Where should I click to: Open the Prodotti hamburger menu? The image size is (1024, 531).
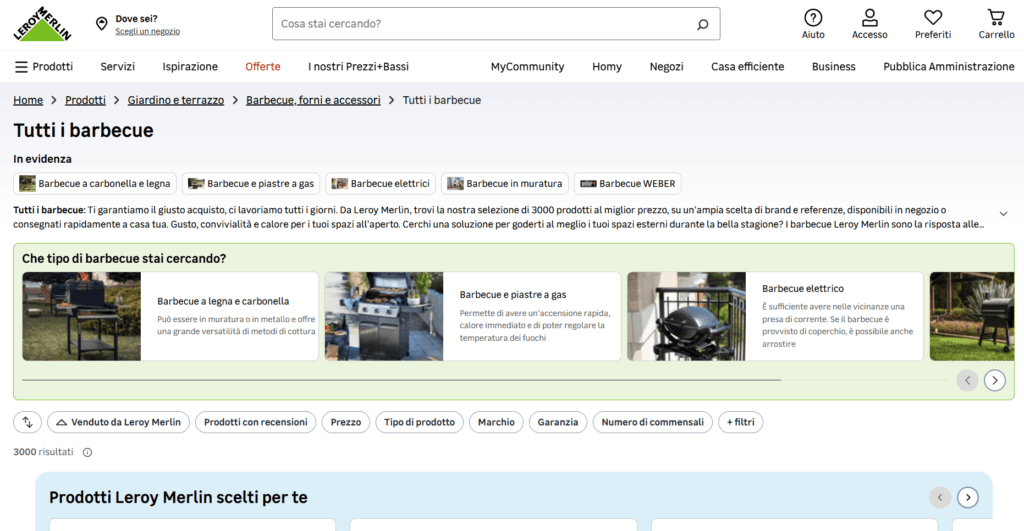coord(44,67)
